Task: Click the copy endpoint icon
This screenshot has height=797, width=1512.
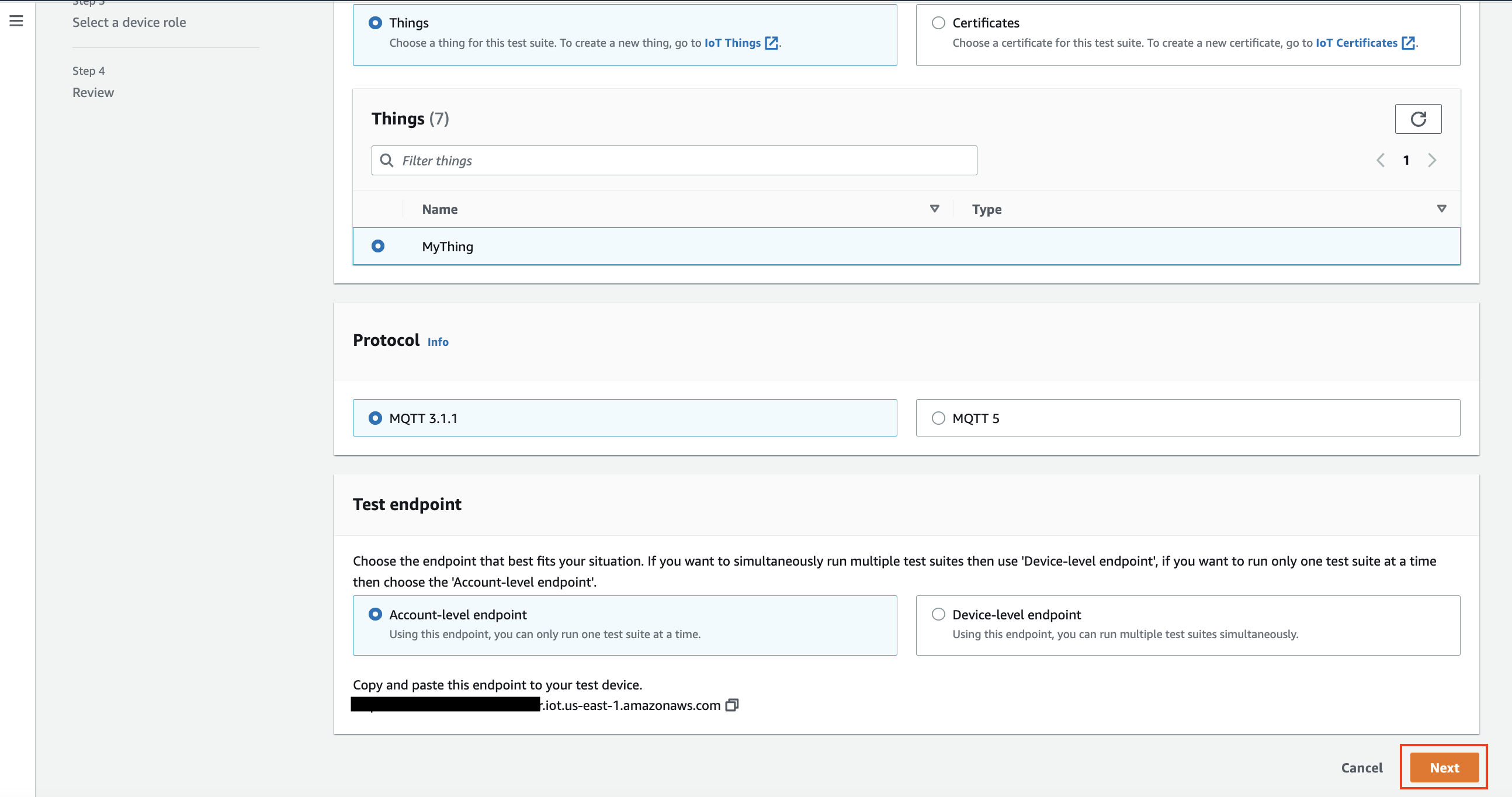Action: pos(731,705)
